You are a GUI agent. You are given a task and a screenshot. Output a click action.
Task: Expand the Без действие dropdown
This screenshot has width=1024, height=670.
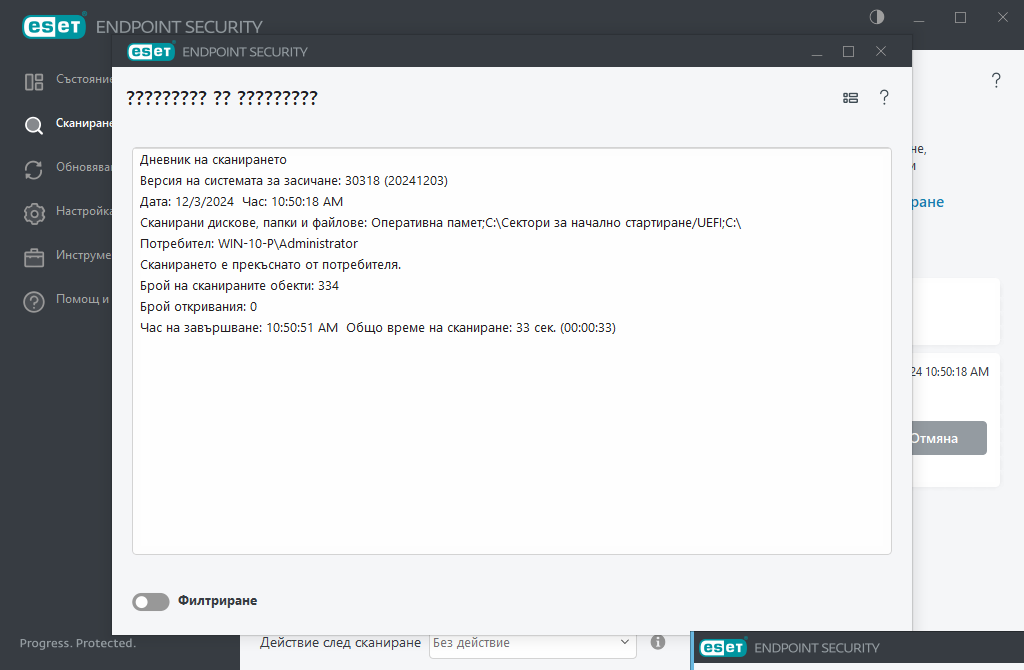tap(533, 643)
